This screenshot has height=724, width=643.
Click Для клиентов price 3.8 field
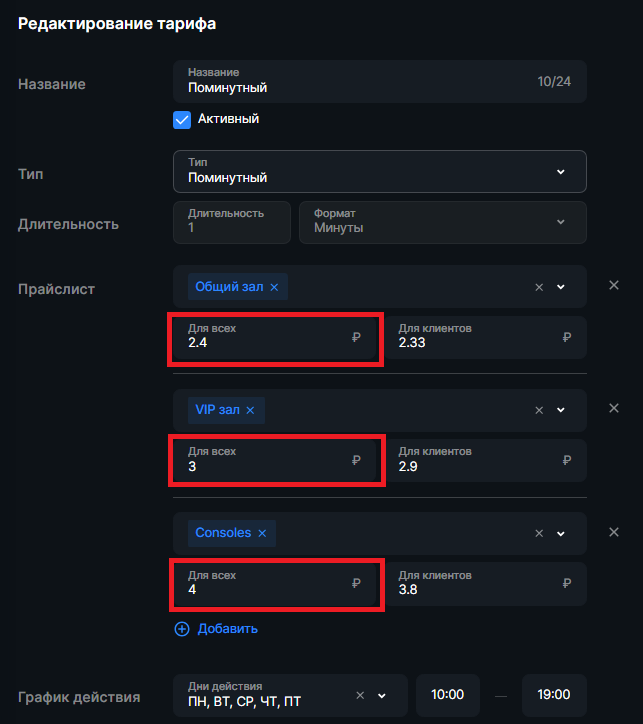(x=485, y=584)
